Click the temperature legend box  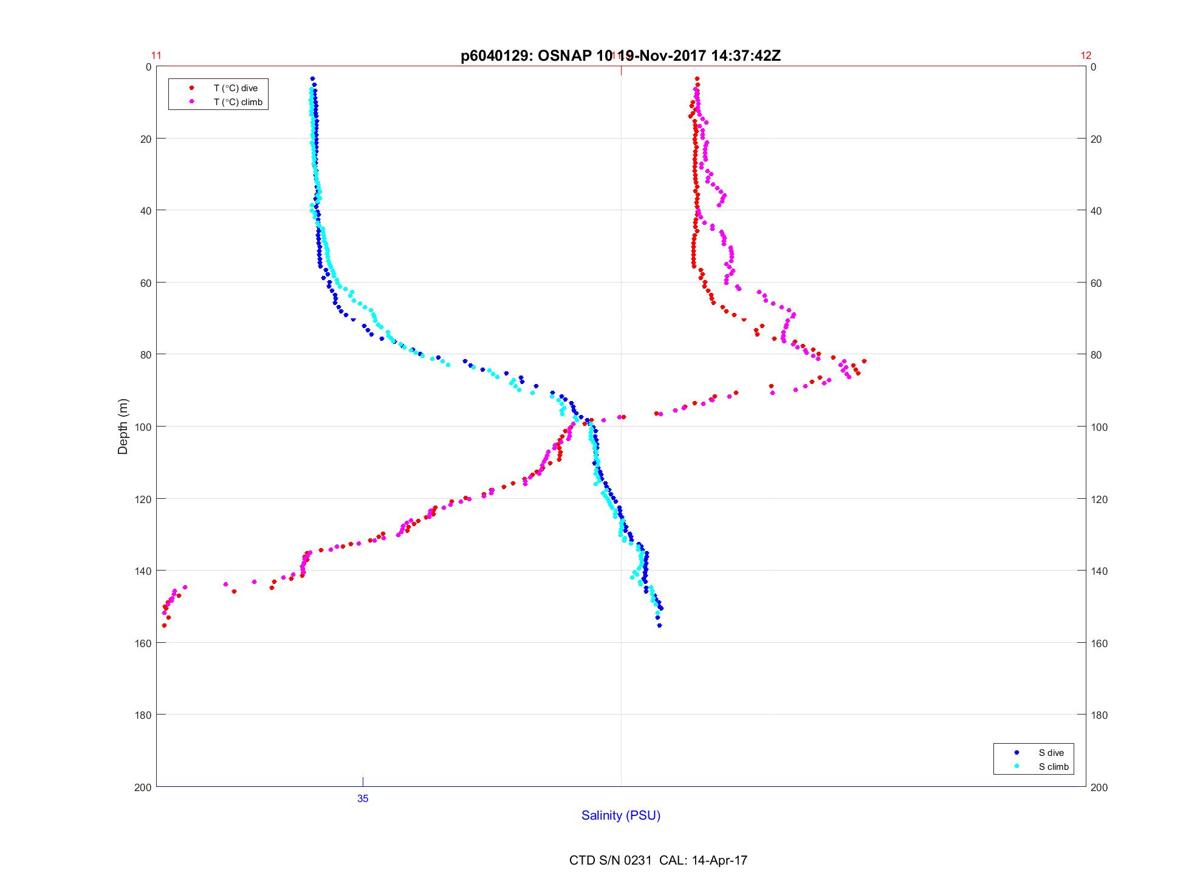click(x=218, y=95)
